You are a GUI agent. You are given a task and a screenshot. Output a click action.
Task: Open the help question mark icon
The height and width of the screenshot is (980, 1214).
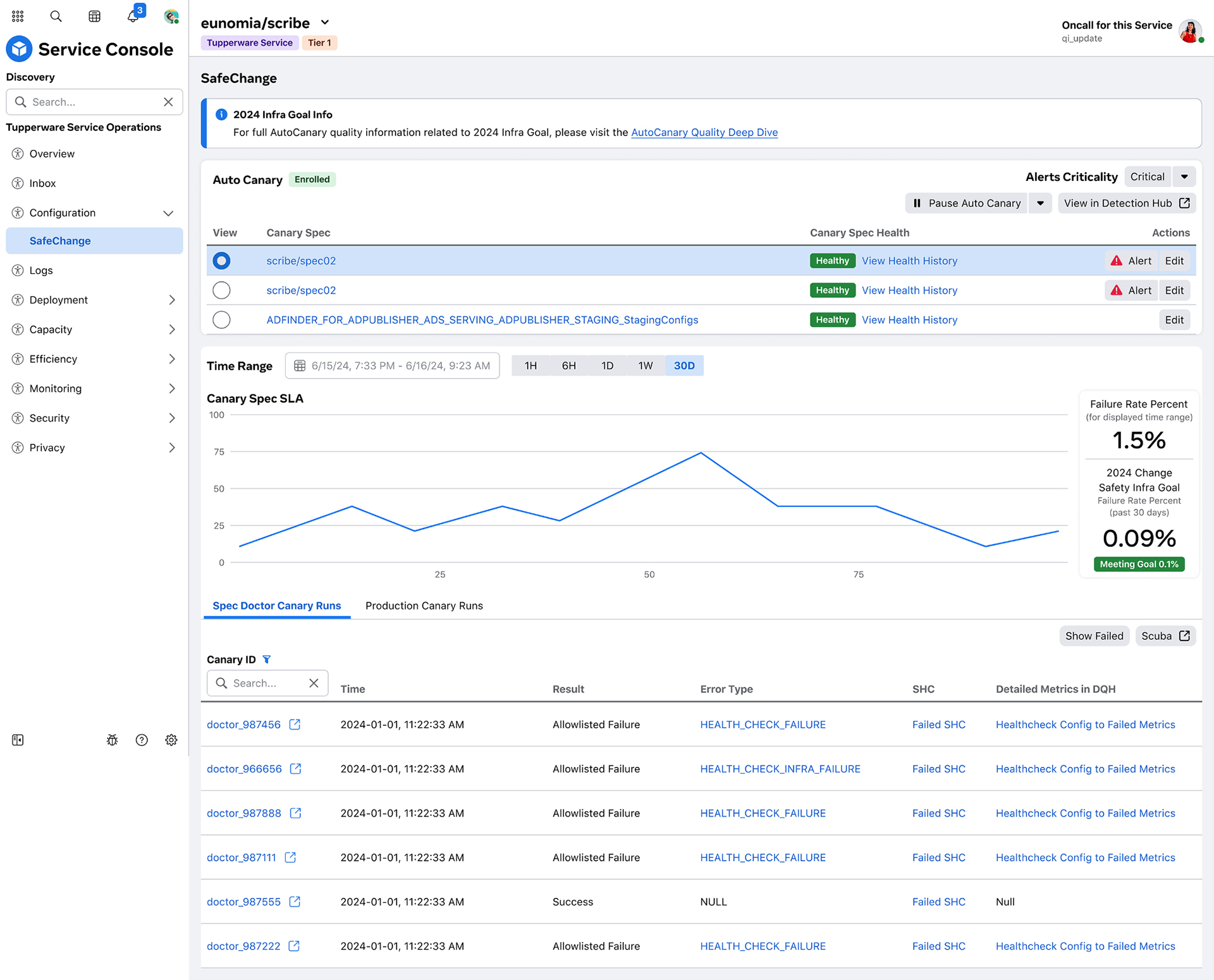(x=142, y=740)
